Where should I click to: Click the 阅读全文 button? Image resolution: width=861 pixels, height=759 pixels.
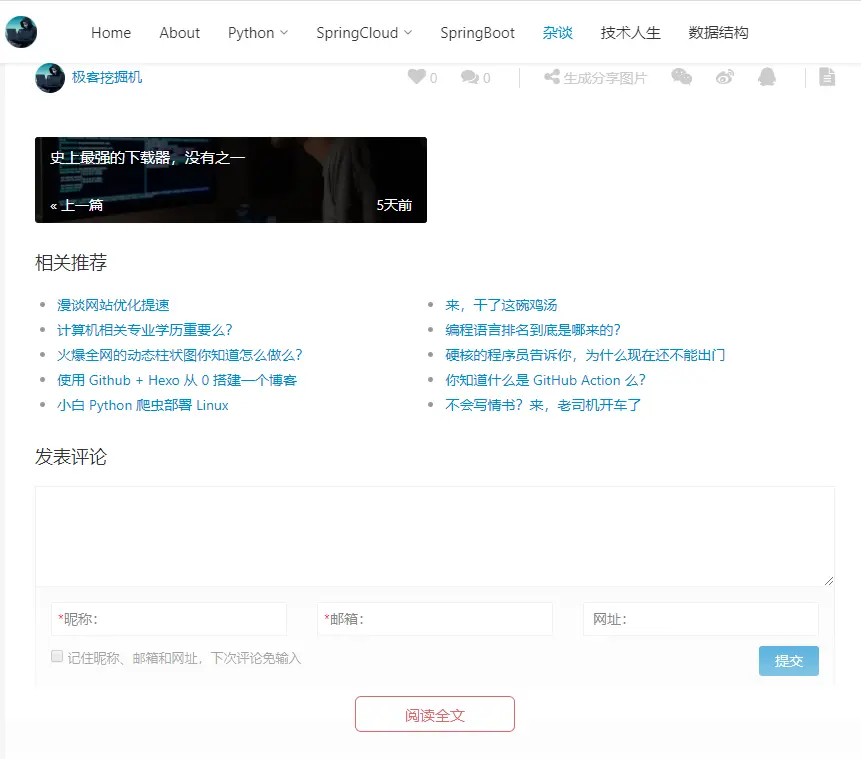tap(435, 714)
